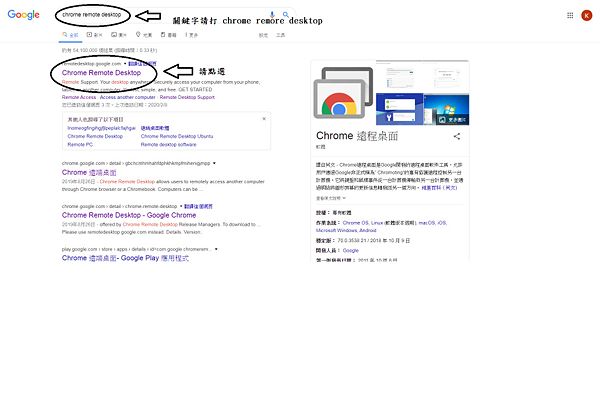Open the Remote Desktop Support sitelink
Image resolution: width=600 pixels, height=416 pixels.
[187, 97]
